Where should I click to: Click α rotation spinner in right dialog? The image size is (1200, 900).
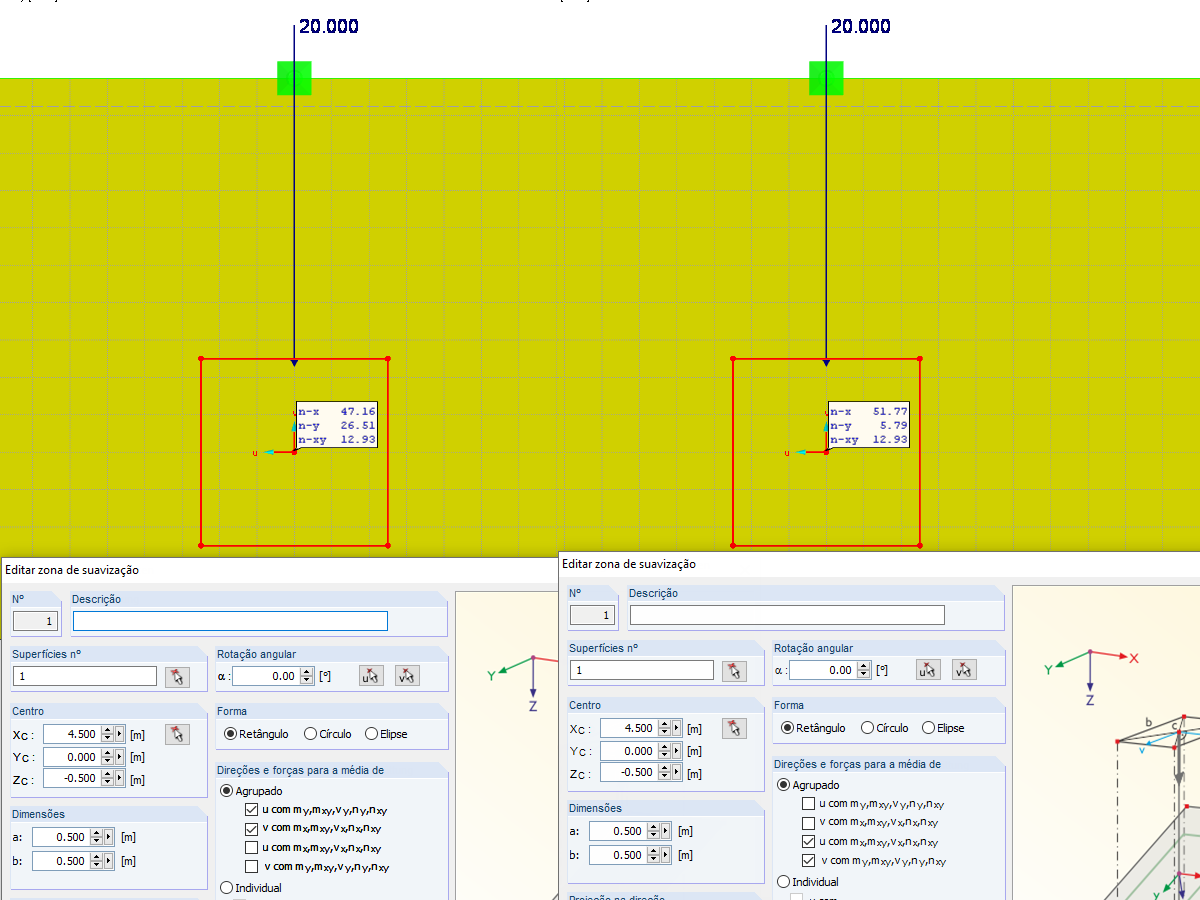[865, 670]
